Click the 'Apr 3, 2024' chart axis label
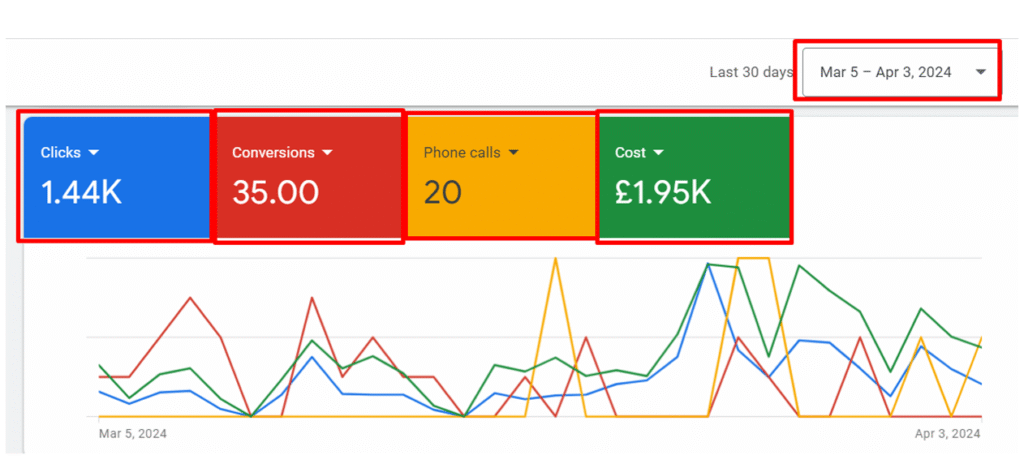 pyautogui.click(x=948, y=434)
